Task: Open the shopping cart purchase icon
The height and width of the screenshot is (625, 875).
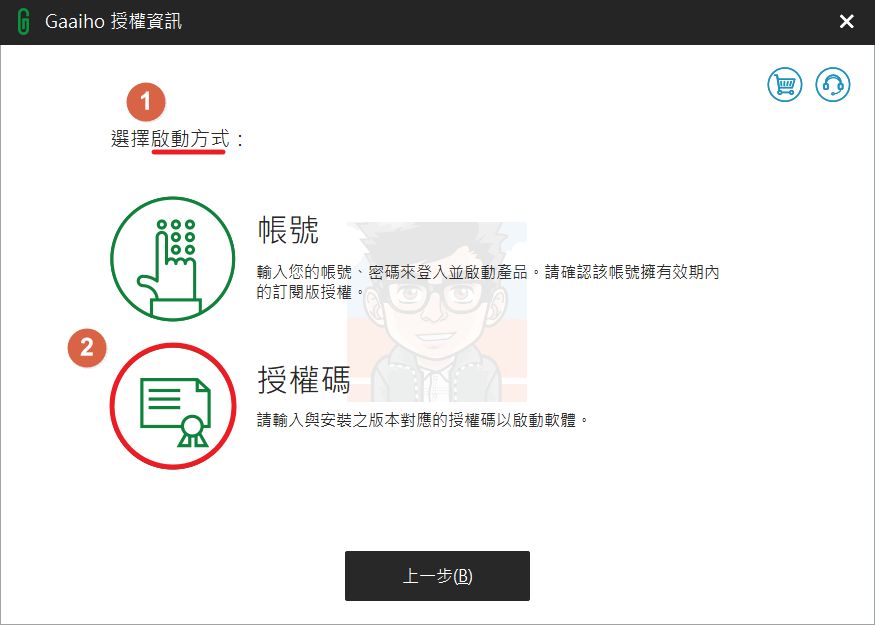Action: [785, 85]
